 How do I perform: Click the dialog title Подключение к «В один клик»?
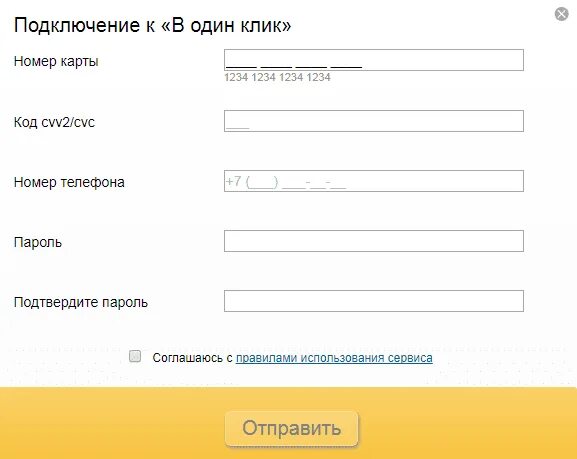coord(153,26)
